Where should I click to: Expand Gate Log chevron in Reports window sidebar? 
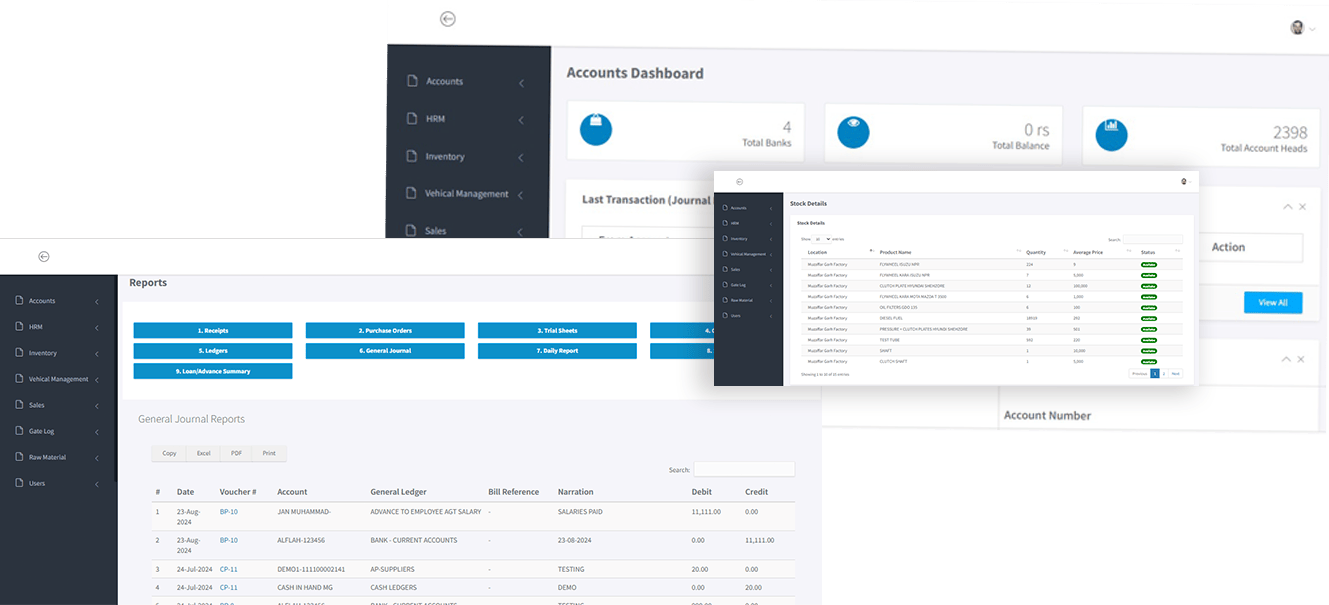(97, 432)
